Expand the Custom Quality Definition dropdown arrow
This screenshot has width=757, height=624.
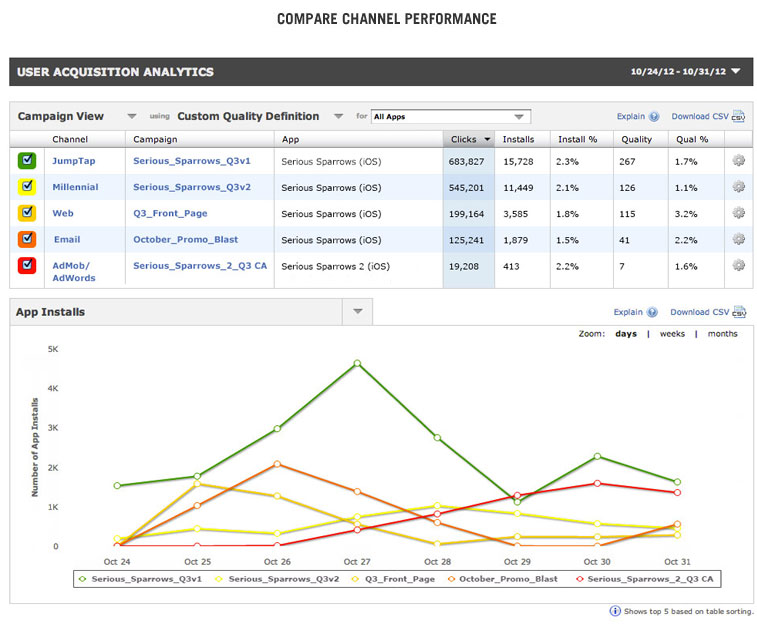[x=338, y=116]
